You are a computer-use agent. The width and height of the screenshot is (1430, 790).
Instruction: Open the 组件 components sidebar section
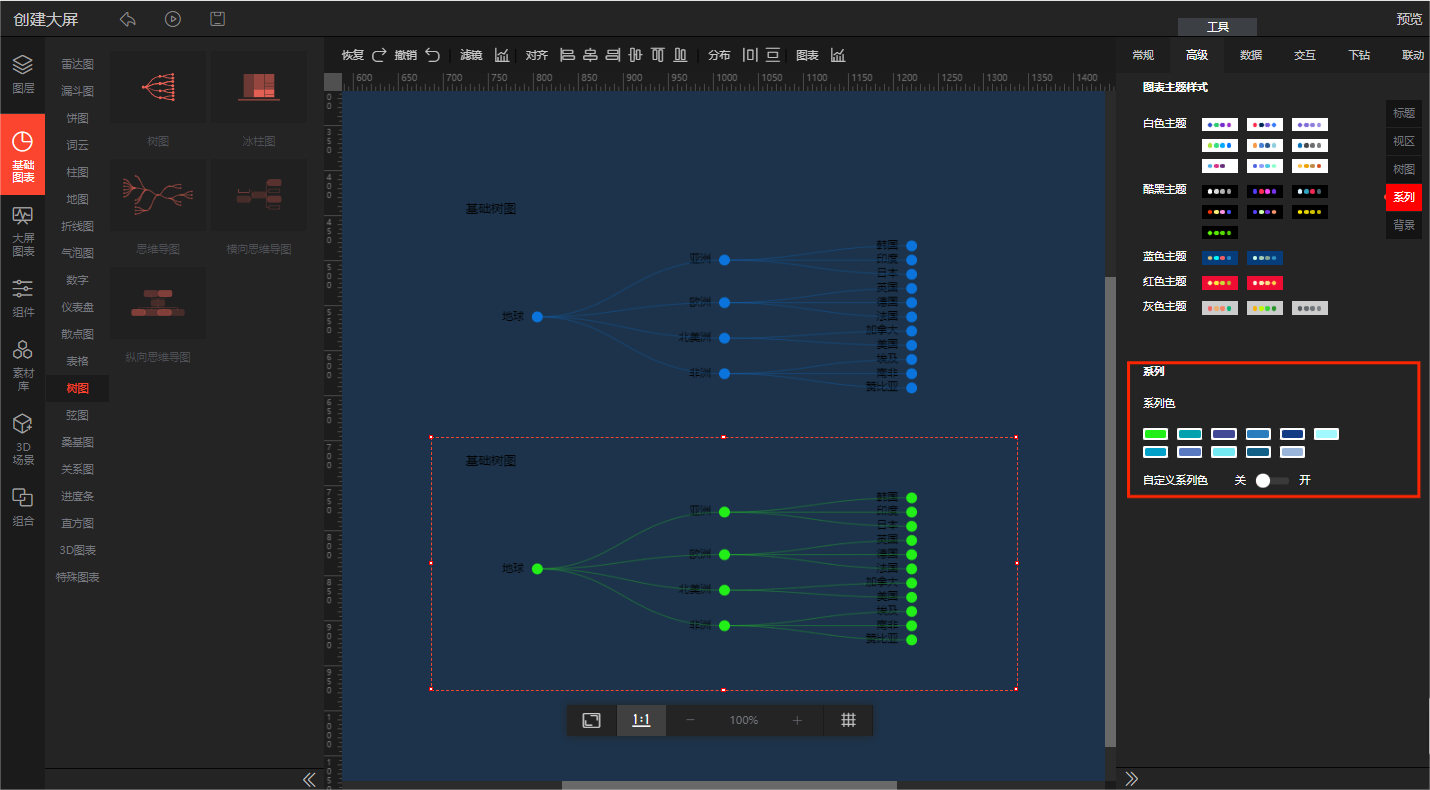click(x=22, y=298)
